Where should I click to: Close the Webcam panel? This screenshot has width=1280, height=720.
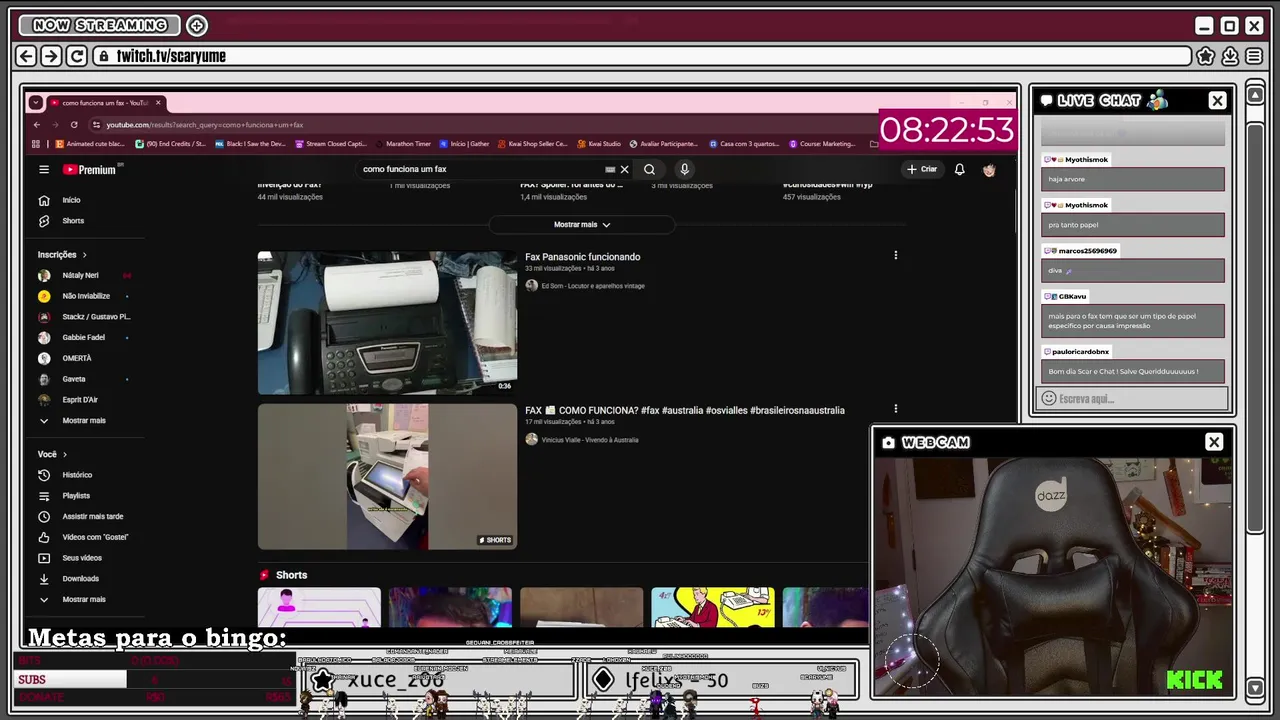(x=1214, y=442)
